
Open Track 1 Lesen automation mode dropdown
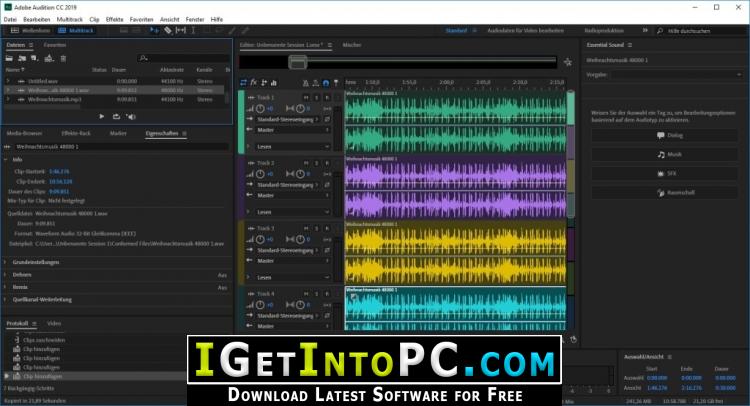(293, 146)
